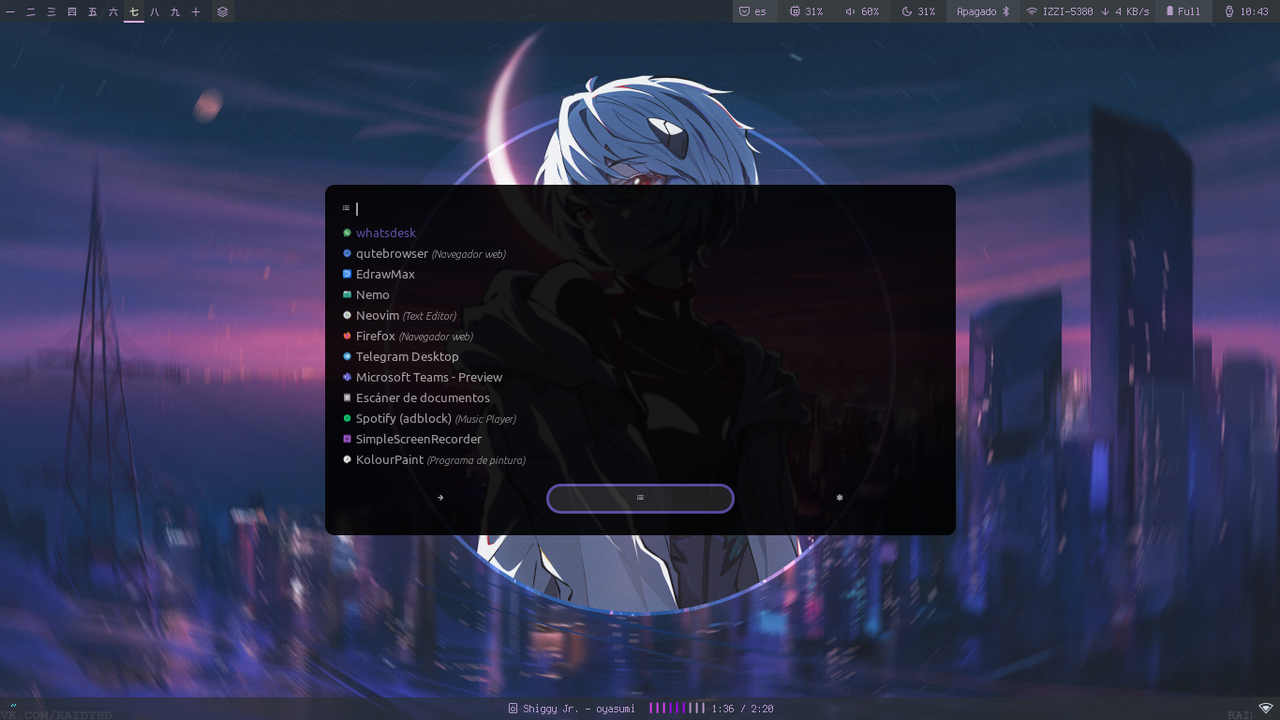The width and height of the screenshot is (1280, 720).
Task: Click the highlighted app-list mode button
Action: point(640,498)
